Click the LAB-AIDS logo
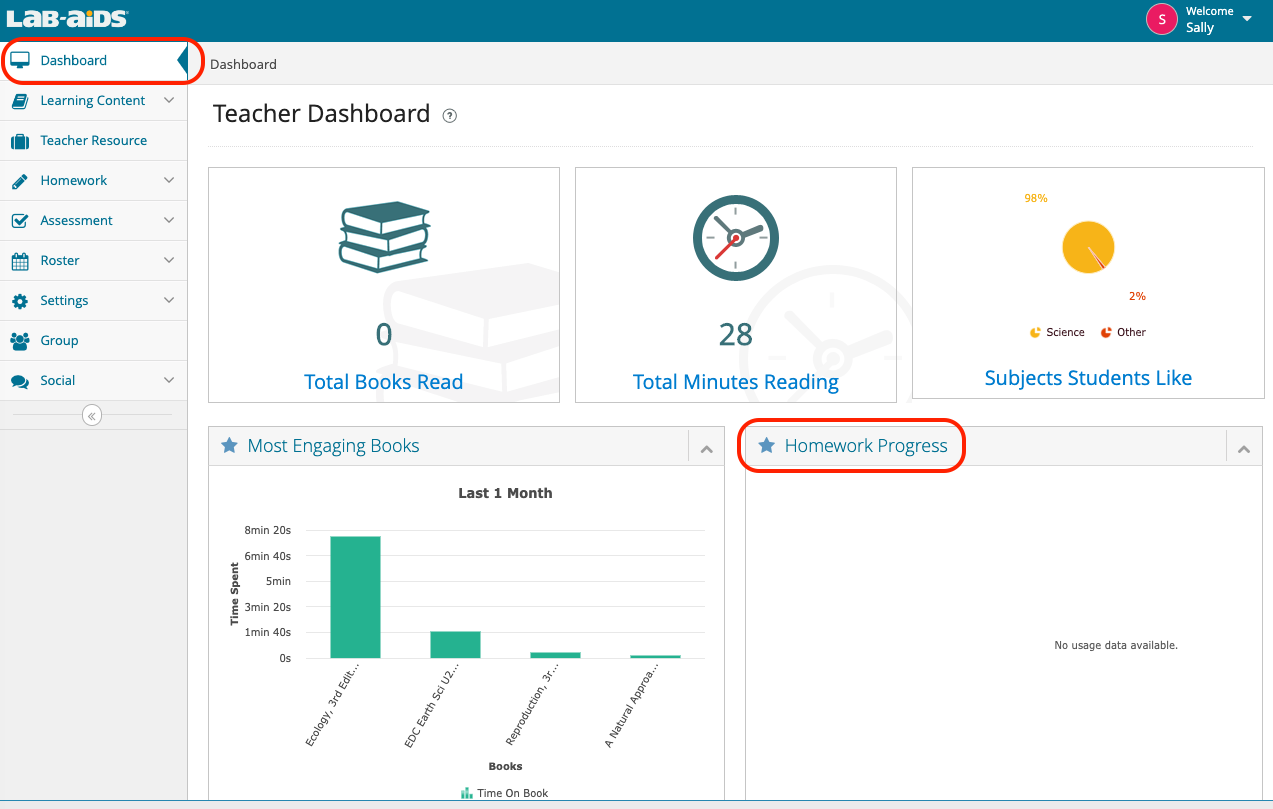Image resolution: width=1273 pixels, height=809 pixels. pyautogui.click(x=67, y=19)
